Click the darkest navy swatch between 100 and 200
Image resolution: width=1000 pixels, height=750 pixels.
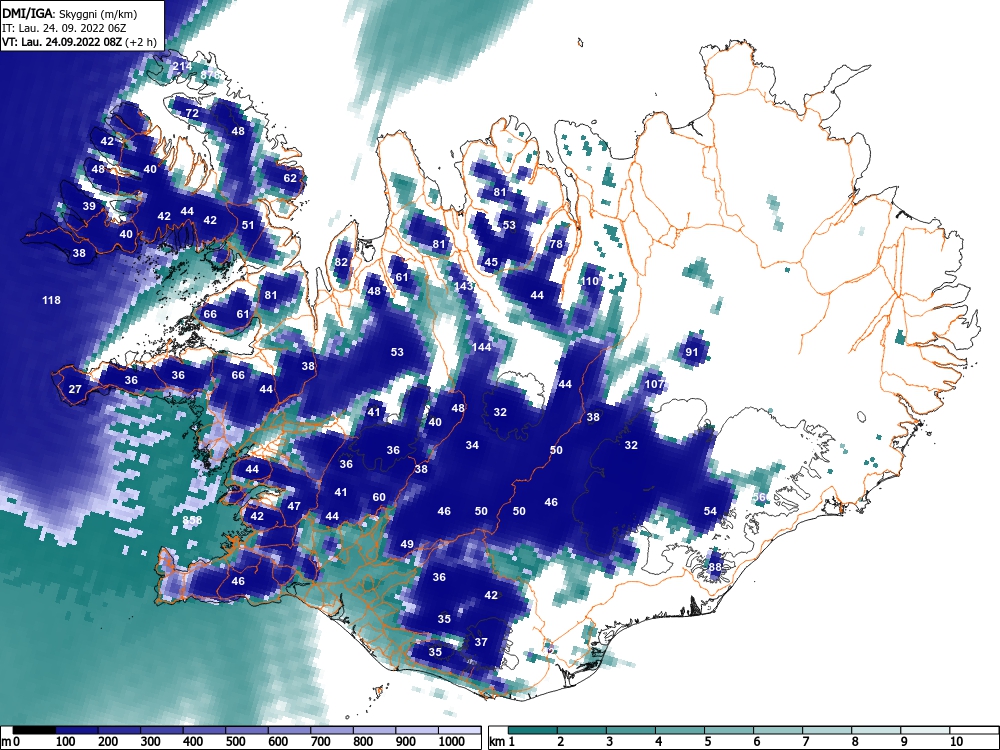[x=77, y=730]
